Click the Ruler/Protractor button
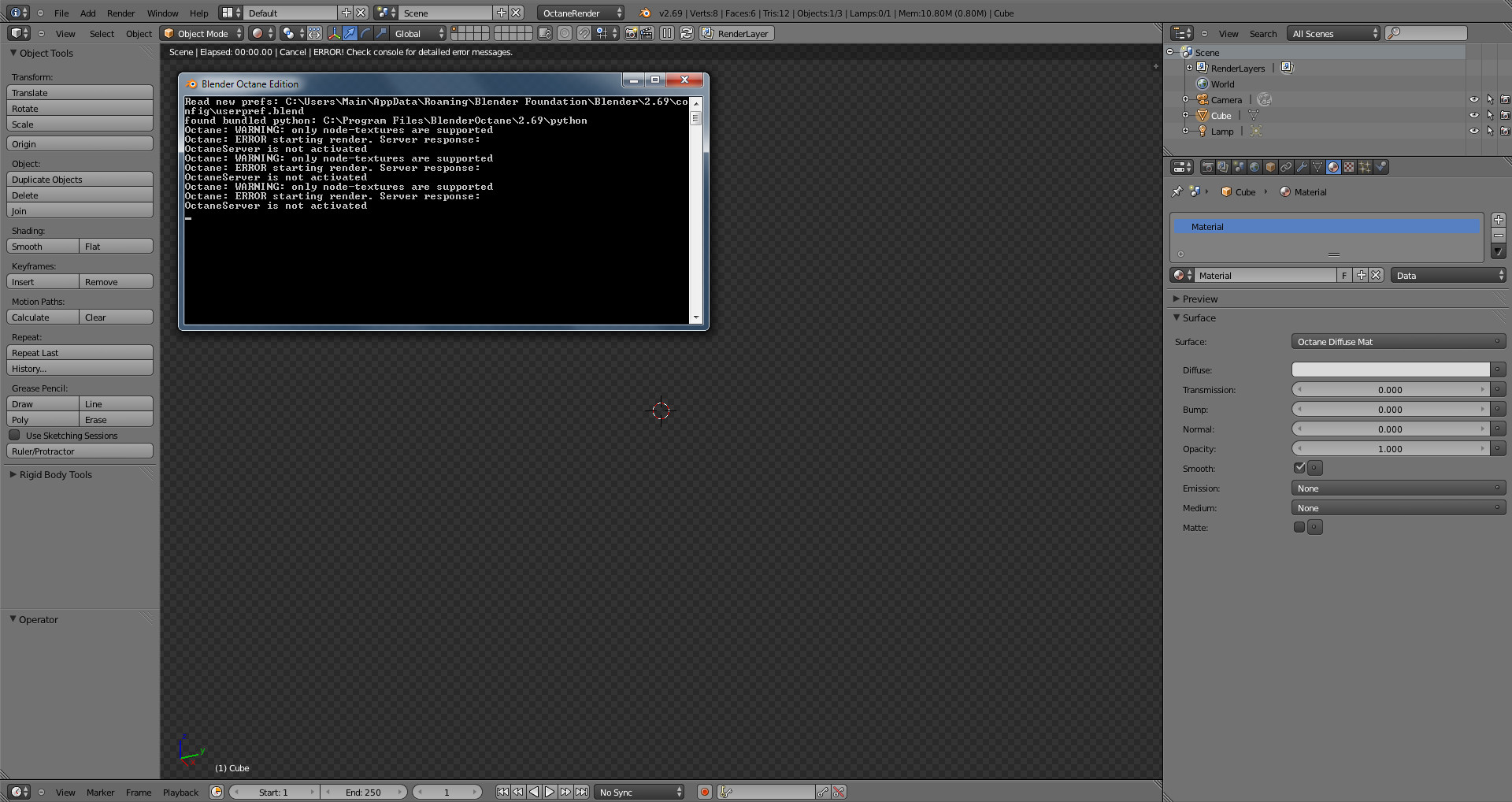Image resolution: width=1512 pixels, height=802 pixels. click(x=80, y=451)
